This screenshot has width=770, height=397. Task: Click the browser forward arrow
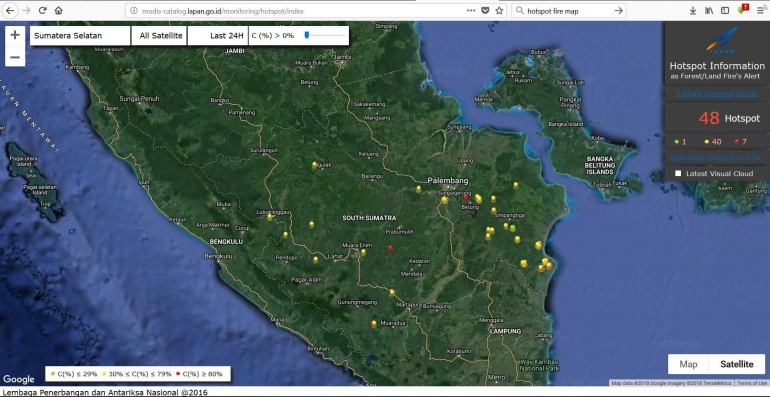point(27,10)
